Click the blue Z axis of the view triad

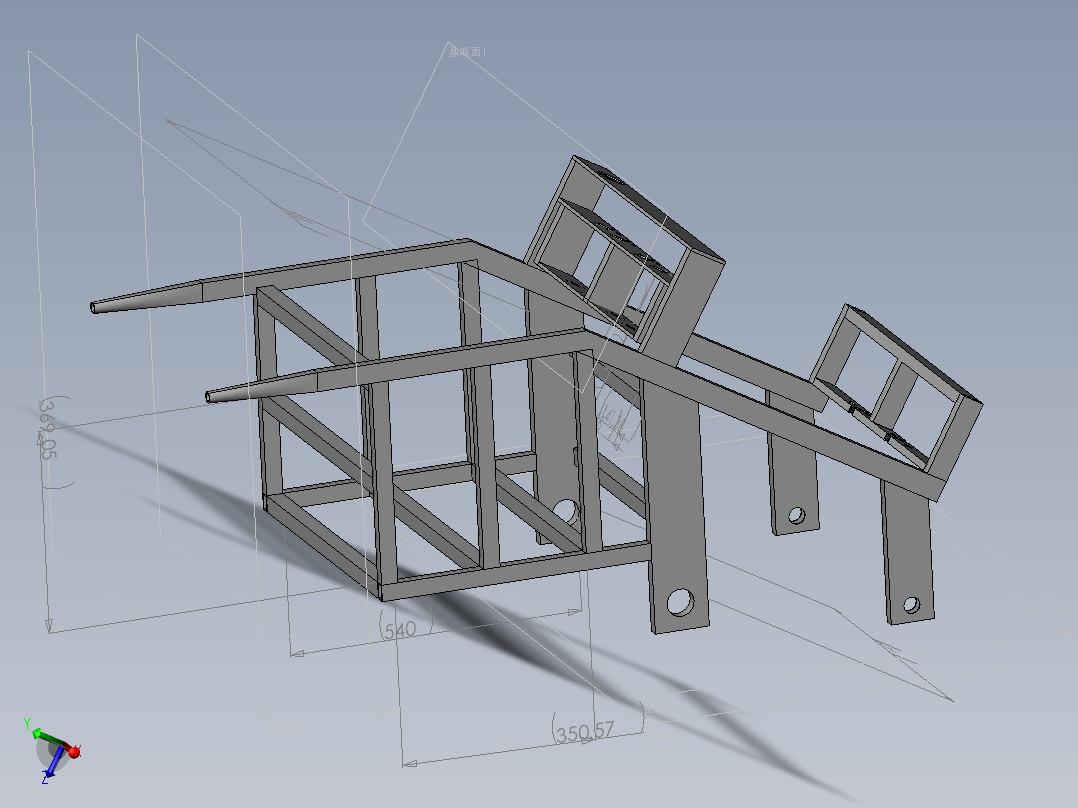click(x=54, y=763)
